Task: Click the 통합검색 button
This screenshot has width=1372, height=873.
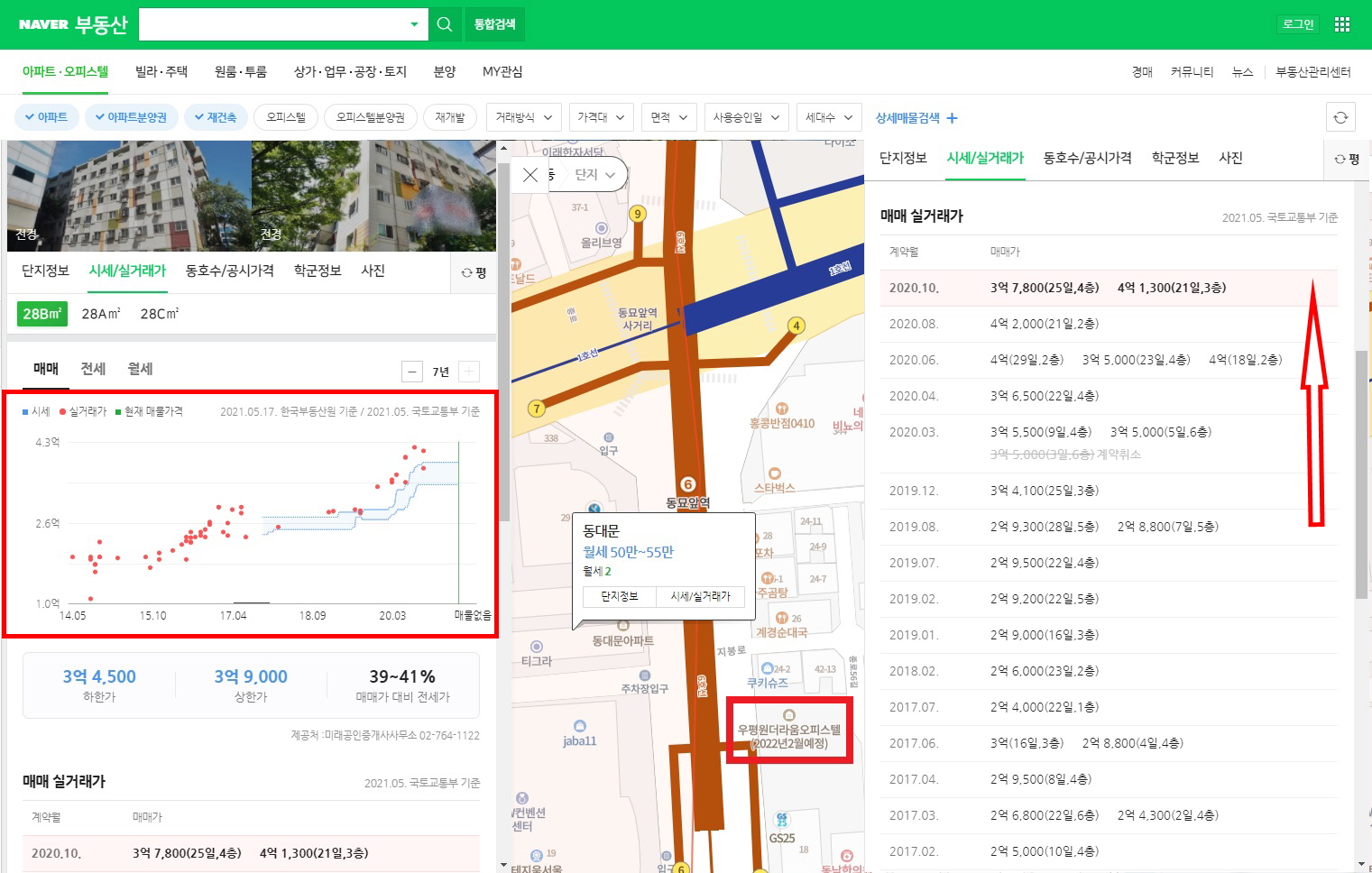Action: 494,24
